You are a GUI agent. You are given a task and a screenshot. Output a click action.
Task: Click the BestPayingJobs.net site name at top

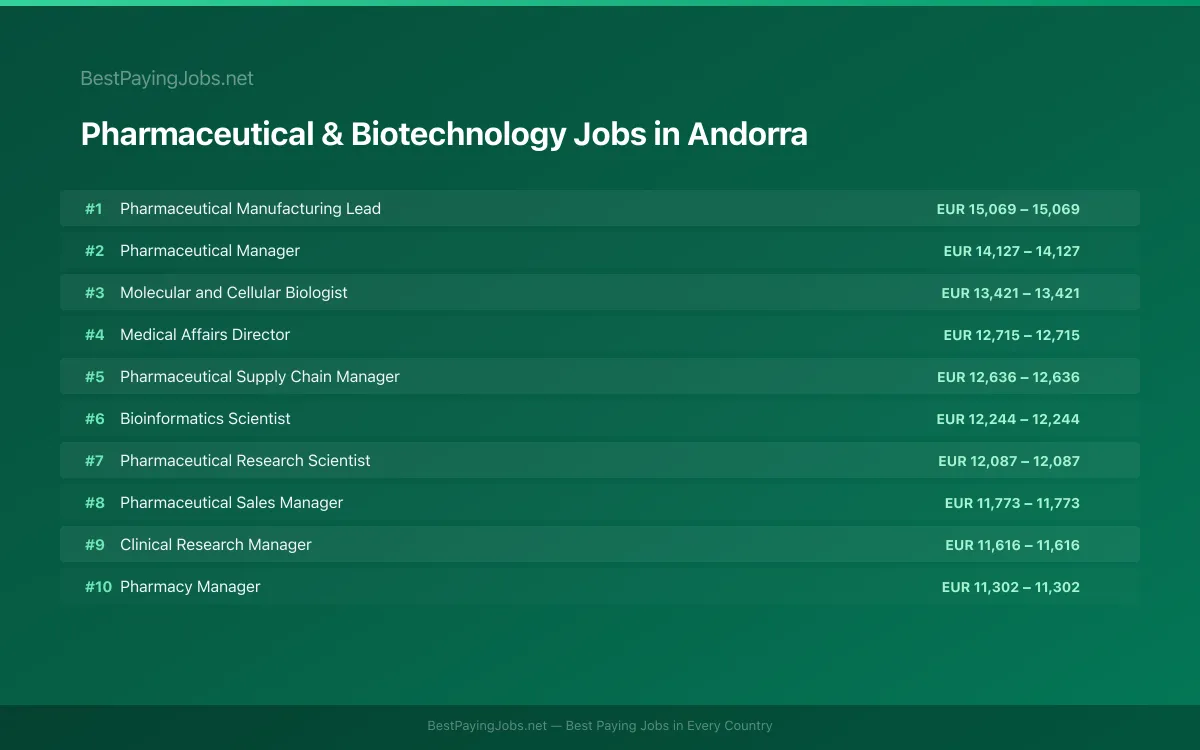(167, 78)
